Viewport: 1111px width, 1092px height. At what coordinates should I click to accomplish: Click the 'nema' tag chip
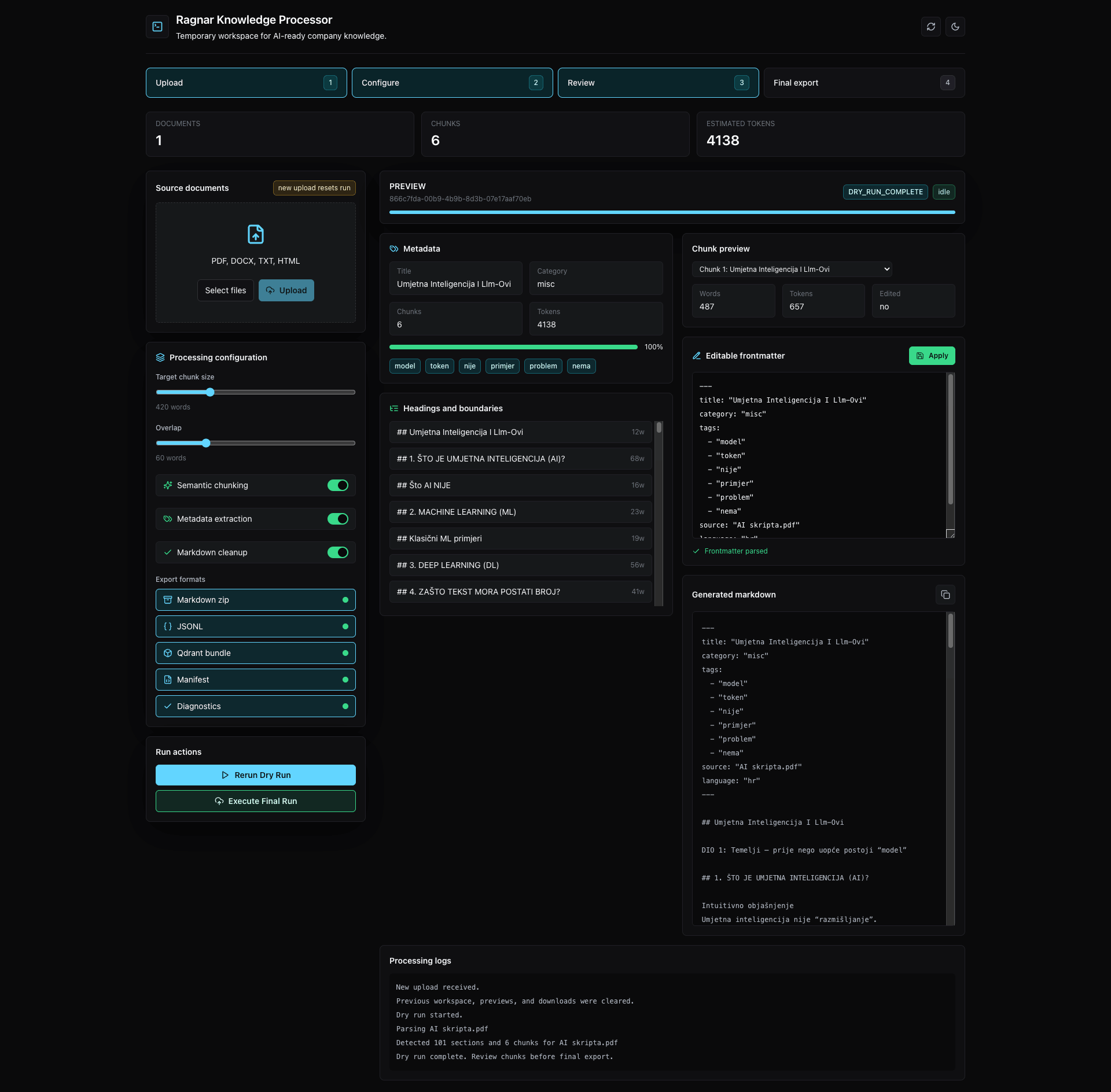582,366
